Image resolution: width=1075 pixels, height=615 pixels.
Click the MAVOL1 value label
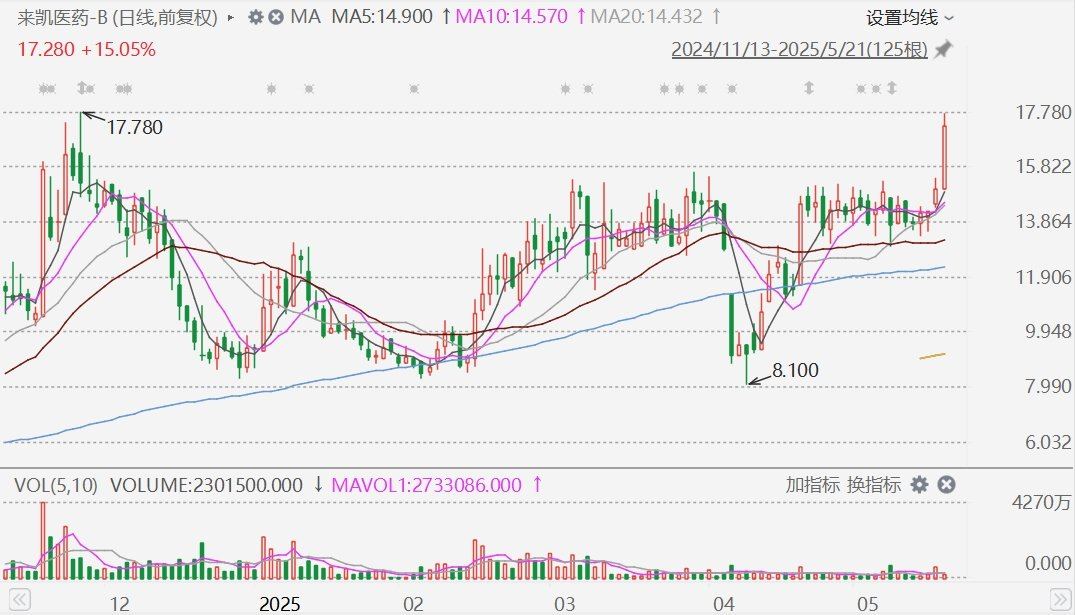[426, 485]
